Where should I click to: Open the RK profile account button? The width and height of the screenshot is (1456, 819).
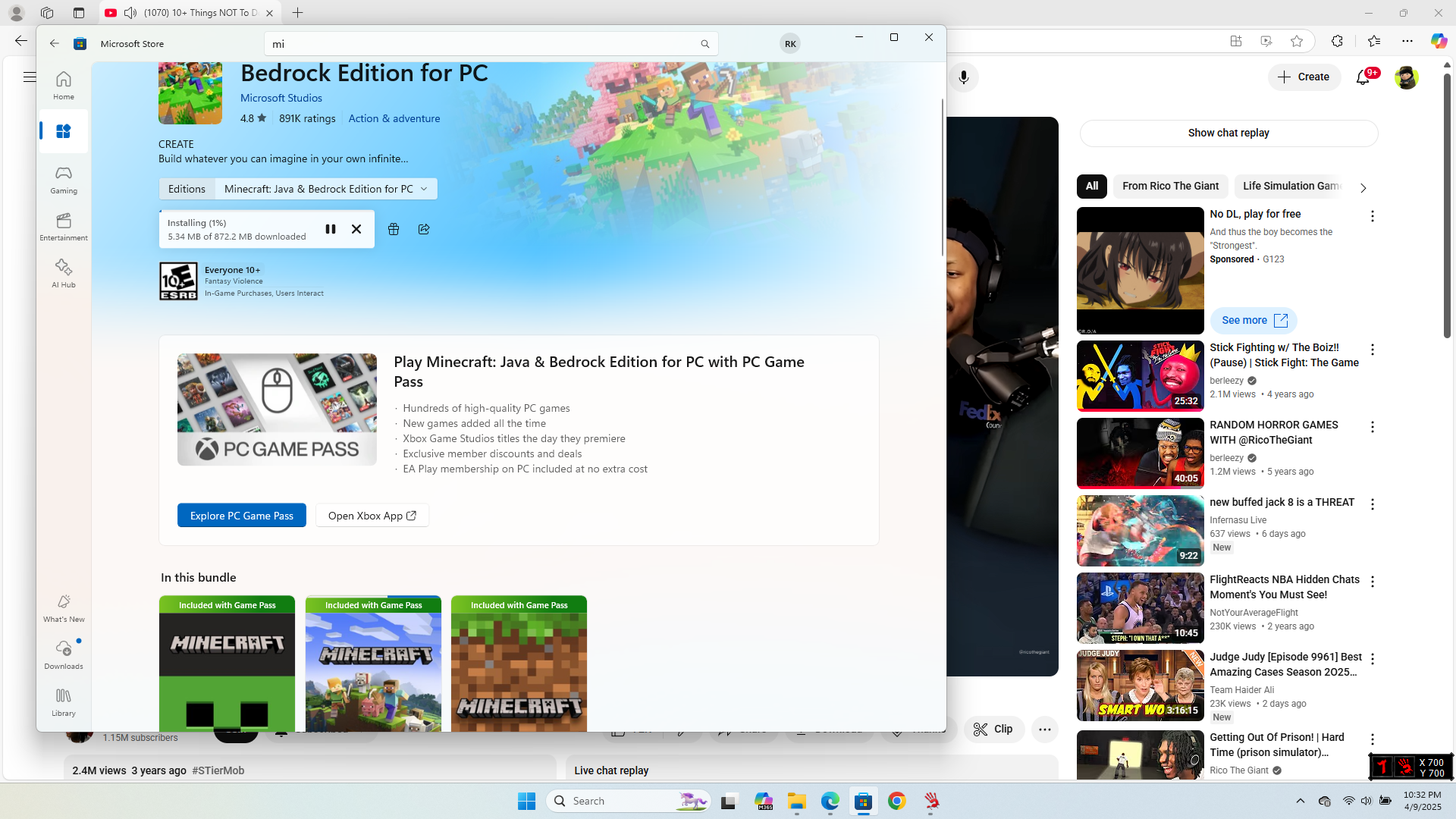tap(790, 44)
